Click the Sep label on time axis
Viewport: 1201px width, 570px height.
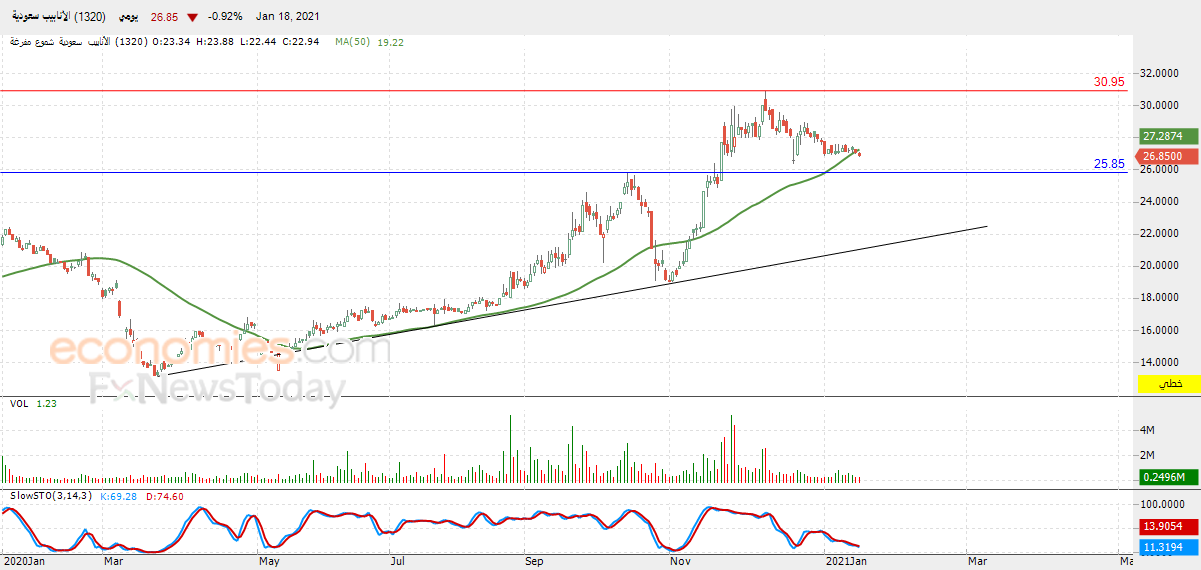pyautogui.click(x=534, y=562)
